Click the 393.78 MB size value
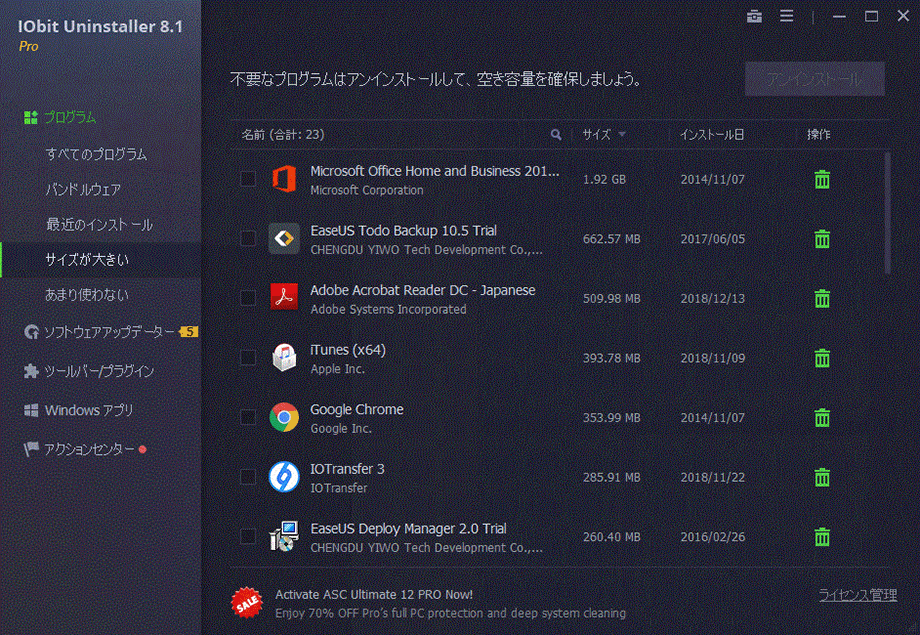The width and height of the screenshot is (920, 635). pyautogui.click(x=611, y=358)
